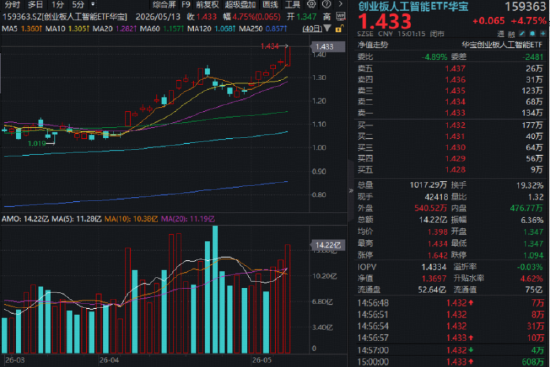Click the MA120 indicator label

pyautogui.click(x=199, y=28)
